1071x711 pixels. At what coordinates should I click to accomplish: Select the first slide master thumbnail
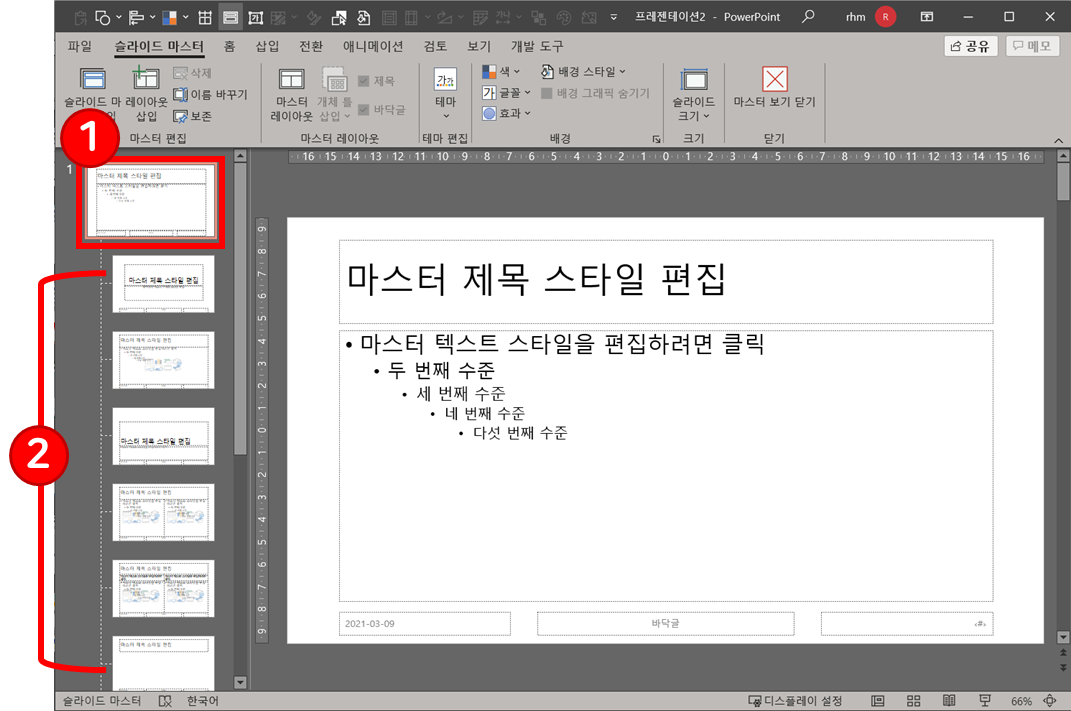(x=150, y=200)
